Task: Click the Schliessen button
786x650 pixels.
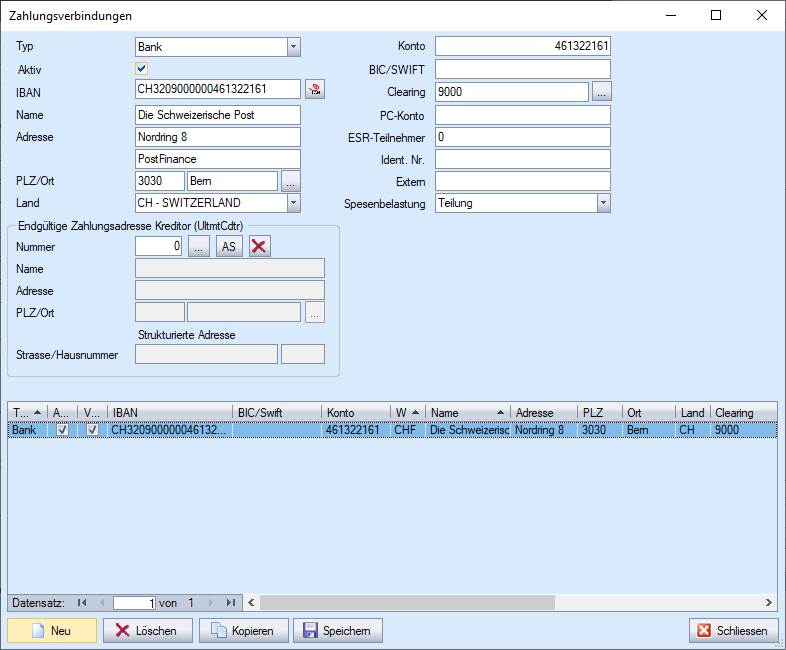Action: [733, 631]
